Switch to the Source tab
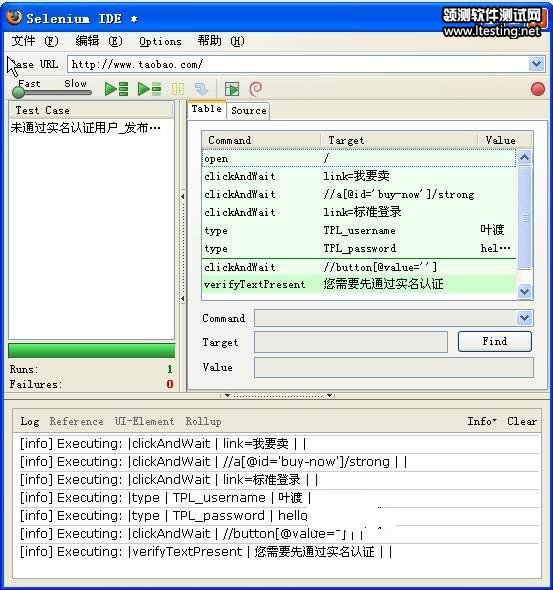The height and width of the screenshot is (590, 553). pyautogui.click(x=249, y=111)
